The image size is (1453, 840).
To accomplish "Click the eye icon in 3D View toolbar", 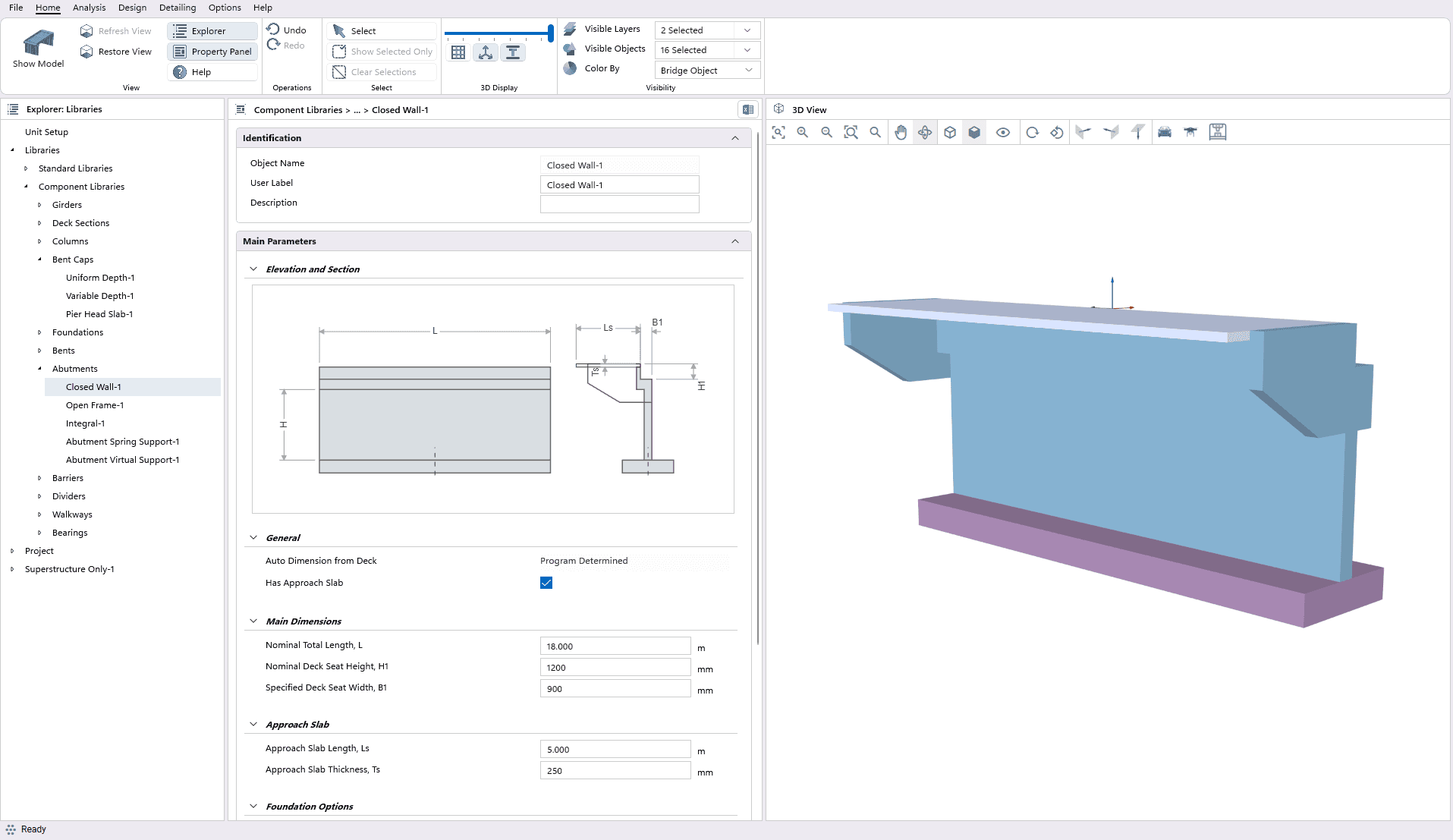I will [1003, 132].
